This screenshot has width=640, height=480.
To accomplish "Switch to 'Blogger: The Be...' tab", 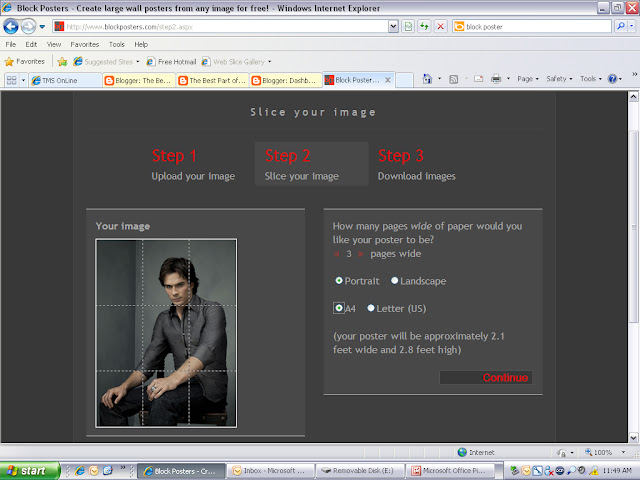I will point(139,80).
